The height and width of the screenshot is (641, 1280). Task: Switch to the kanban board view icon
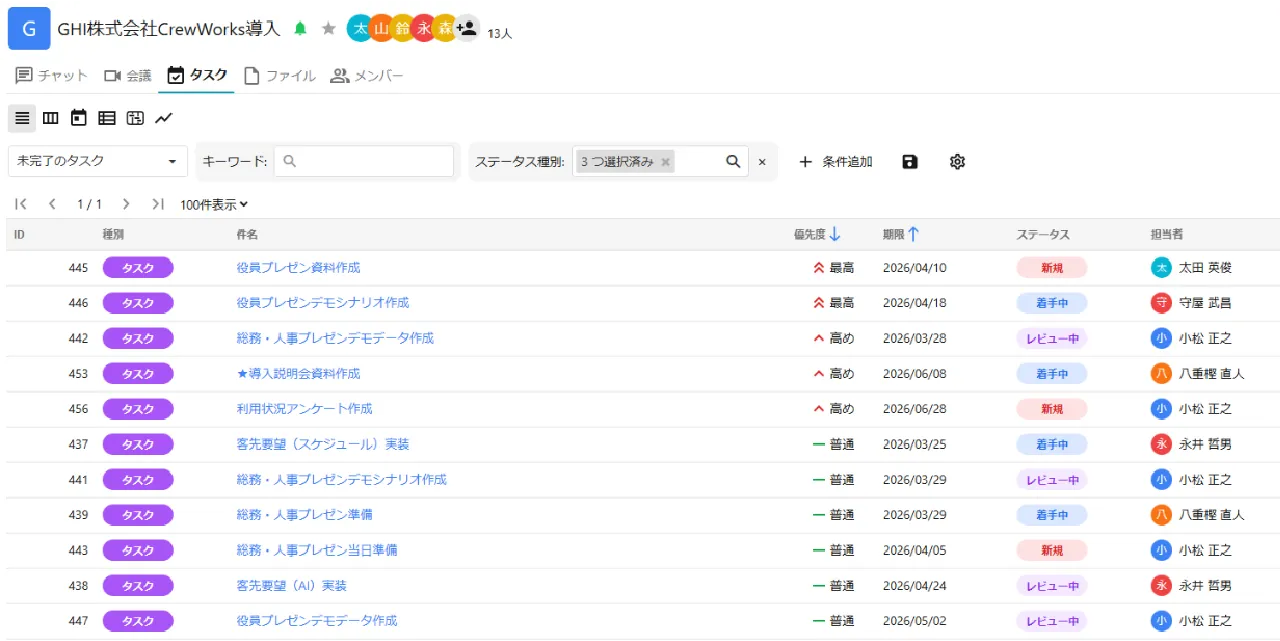[50, 118]
